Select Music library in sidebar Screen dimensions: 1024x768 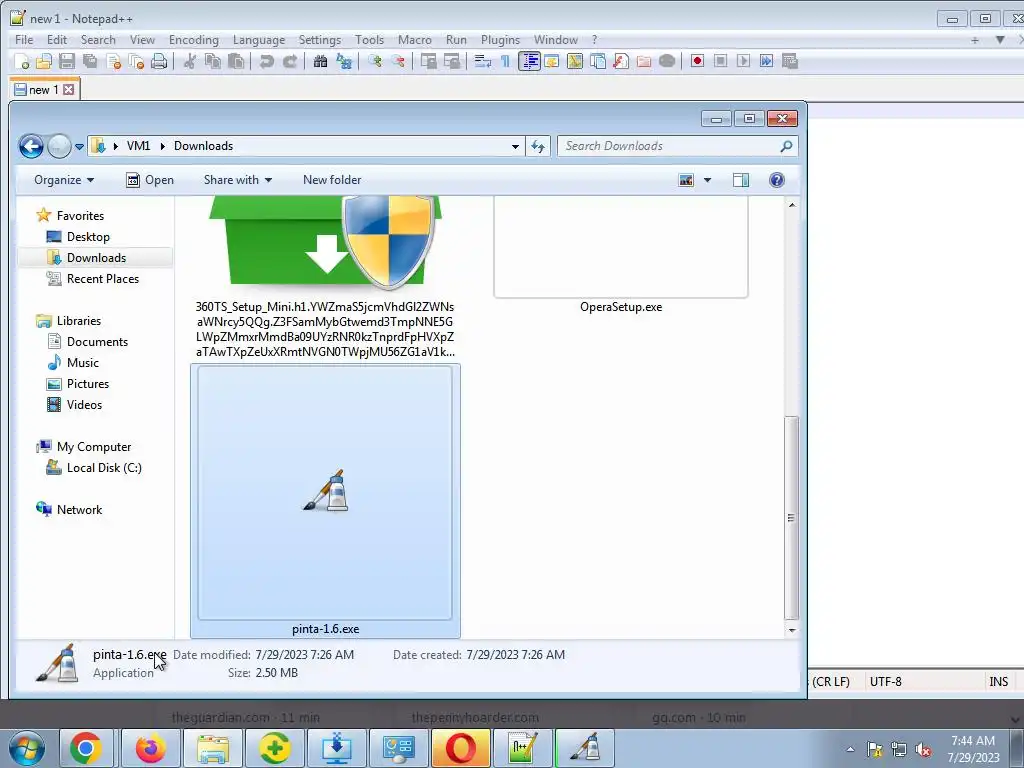(x=82, y=362)
